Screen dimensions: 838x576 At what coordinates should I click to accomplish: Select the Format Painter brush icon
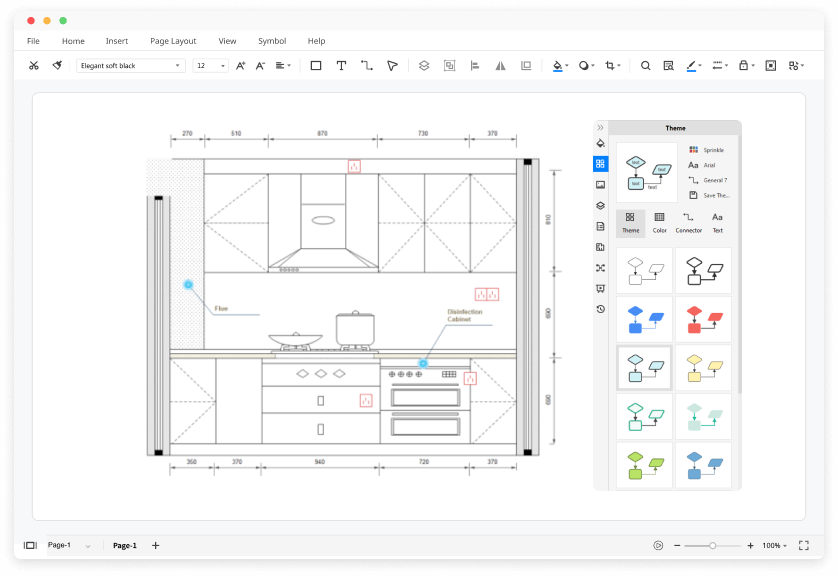click(x=57, y=66)
